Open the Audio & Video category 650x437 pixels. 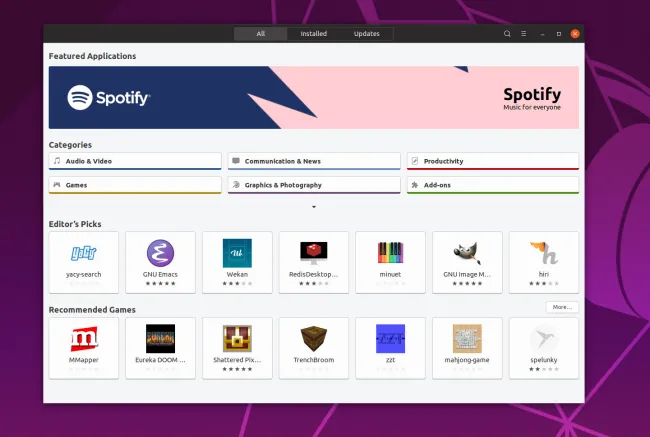[x=135, y=161]
